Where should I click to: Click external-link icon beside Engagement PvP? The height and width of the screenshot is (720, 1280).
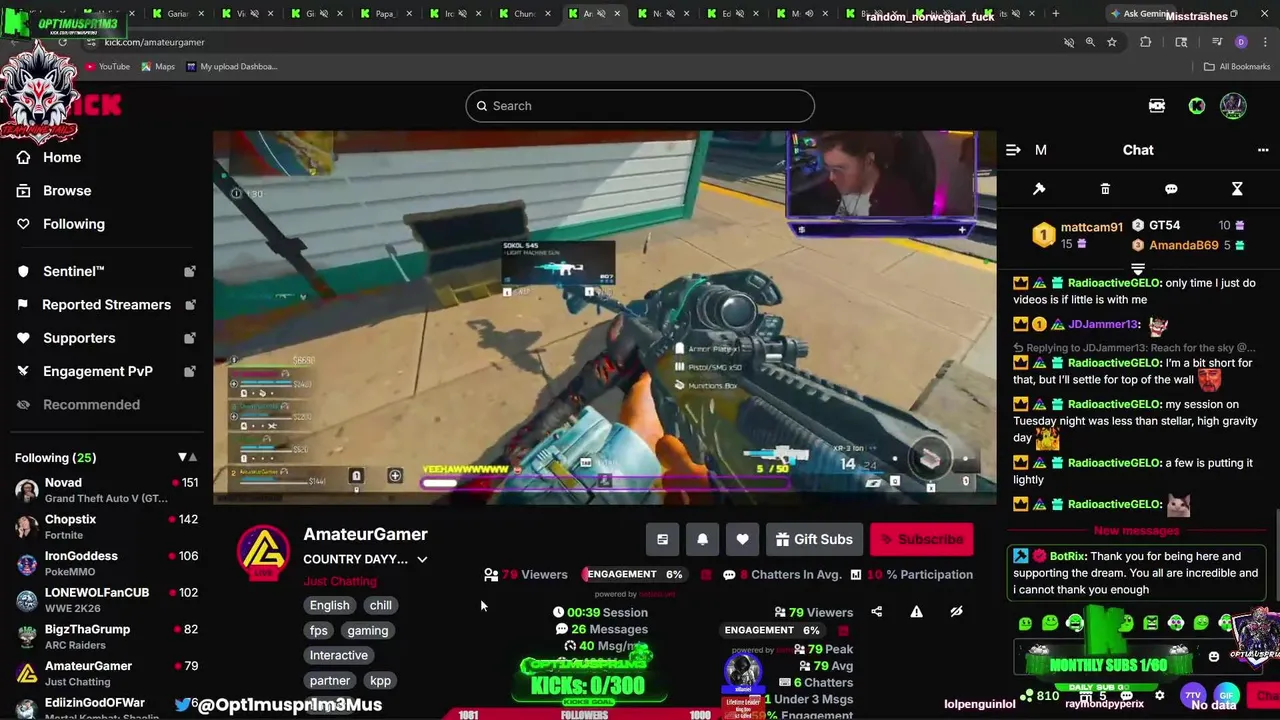tap(190, 371)
